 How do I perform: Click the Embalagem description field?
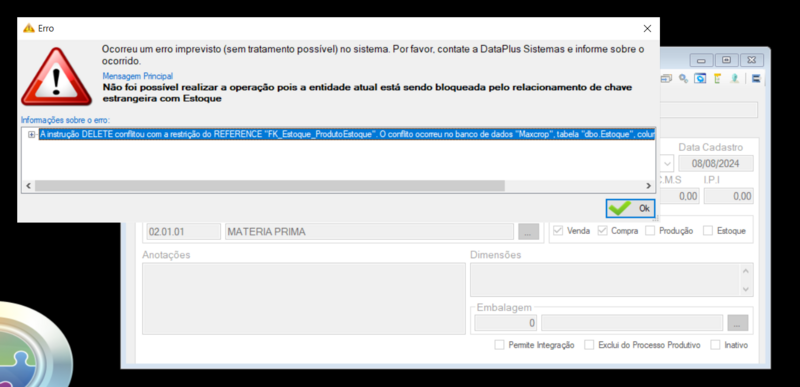[x=632, y=323]
